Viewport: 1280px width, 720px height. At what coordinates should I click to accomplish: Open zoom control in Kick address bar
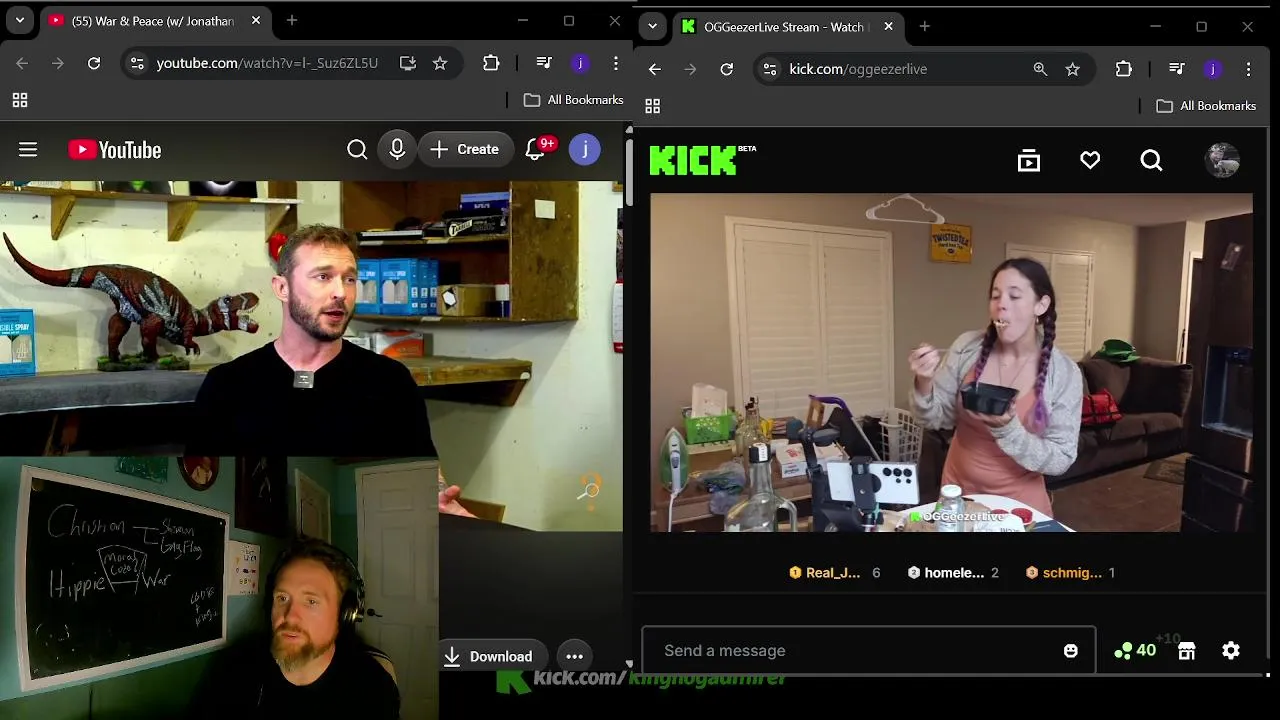tap(1040, 69)
